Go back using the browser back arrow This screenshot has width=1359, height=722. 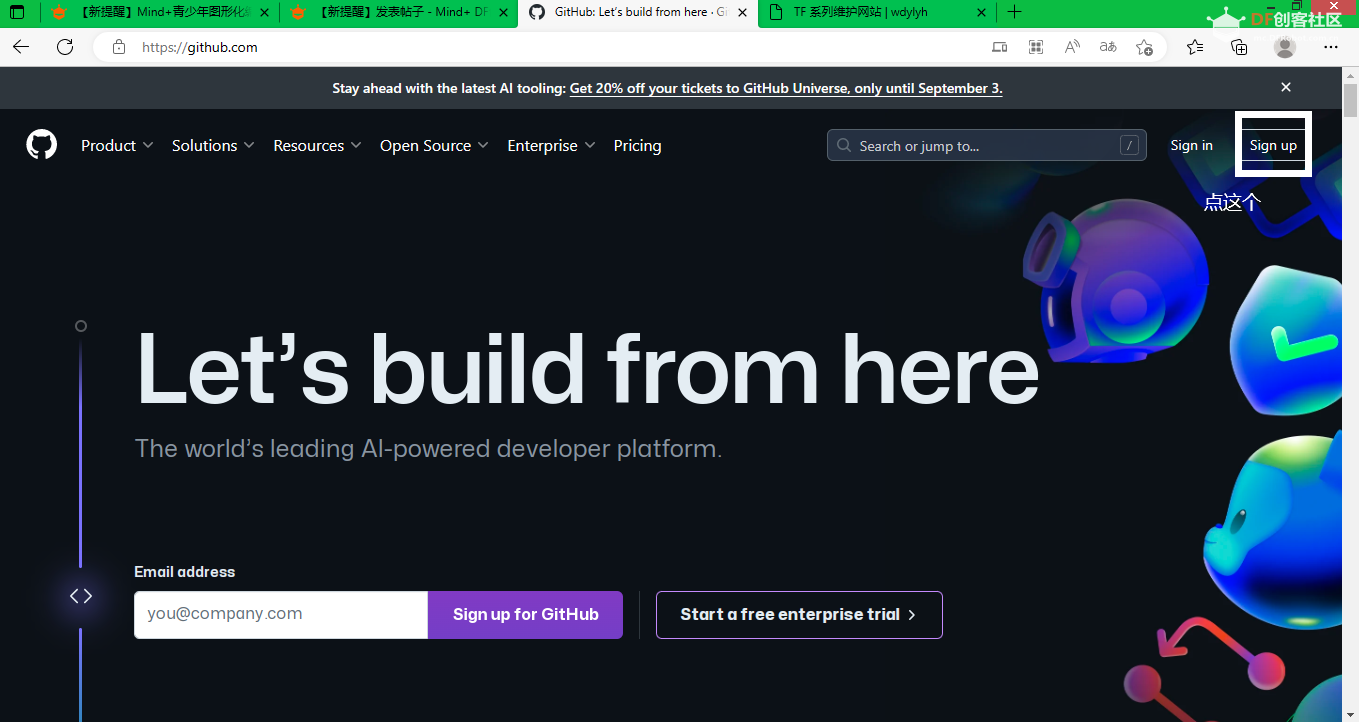tap(21, 47)
